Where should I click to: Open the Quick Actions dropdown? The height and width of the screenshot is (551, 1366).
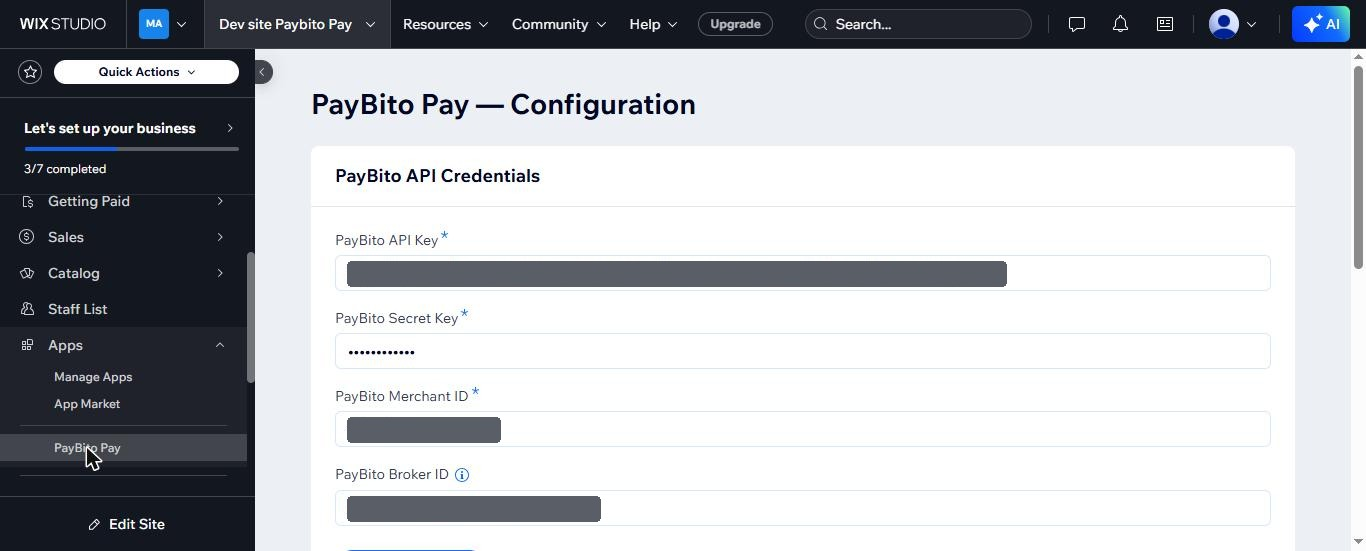point(146,72)
